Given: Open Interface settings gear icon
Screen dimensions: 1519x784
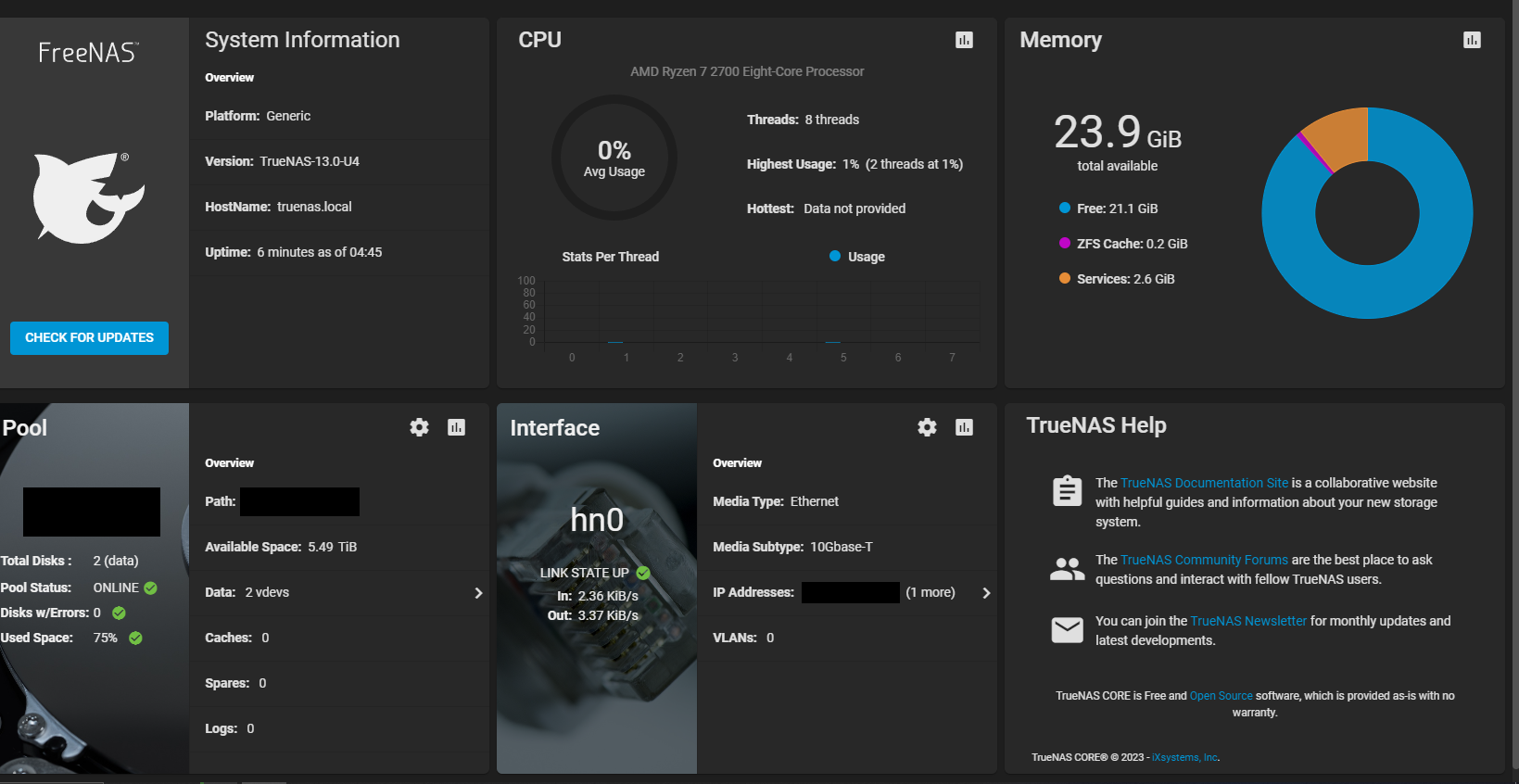Looking at the screenshot, I should [928, 427].
